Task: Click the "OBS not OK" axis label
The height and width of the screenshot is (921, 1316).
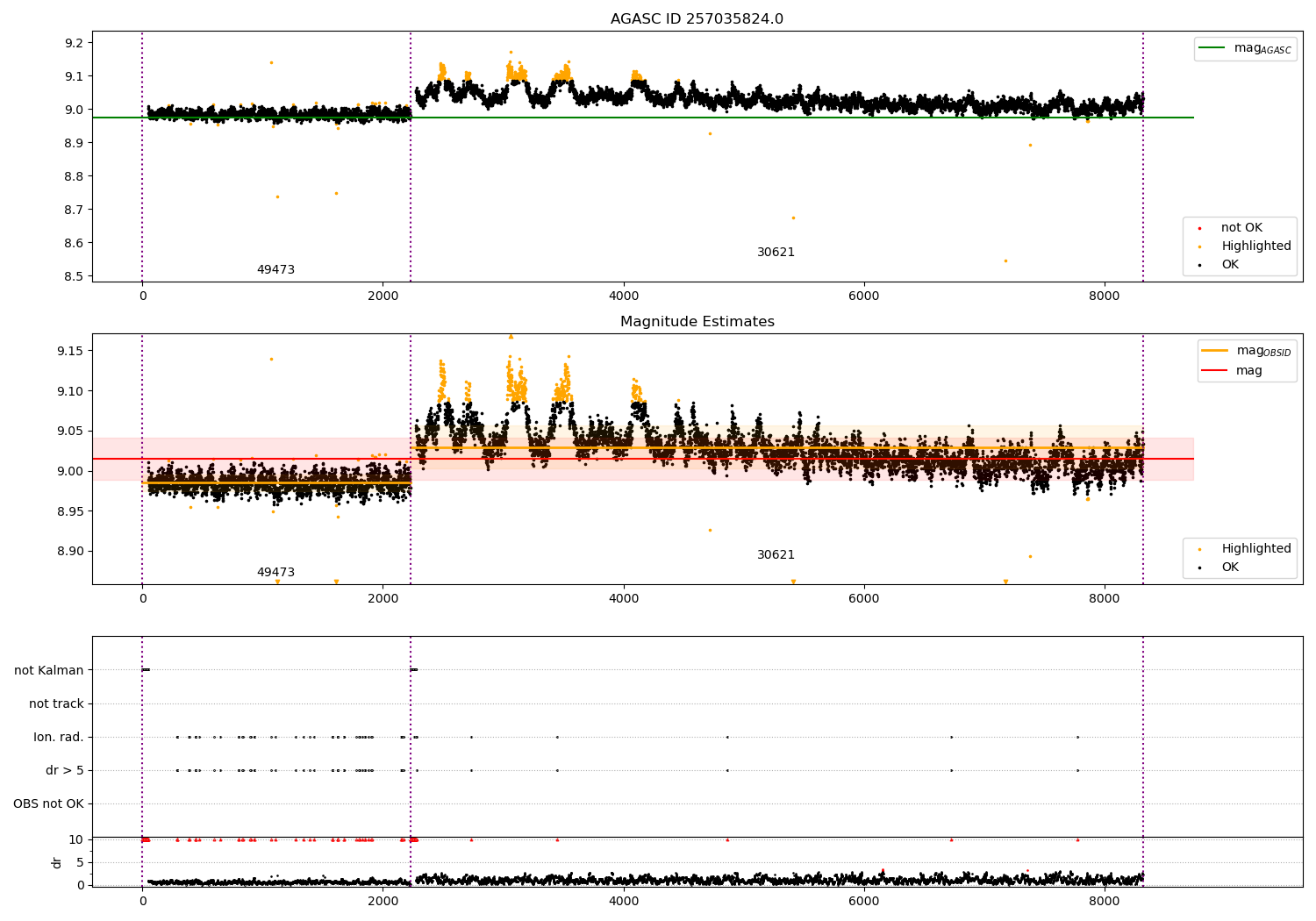Action: [49, 803]
